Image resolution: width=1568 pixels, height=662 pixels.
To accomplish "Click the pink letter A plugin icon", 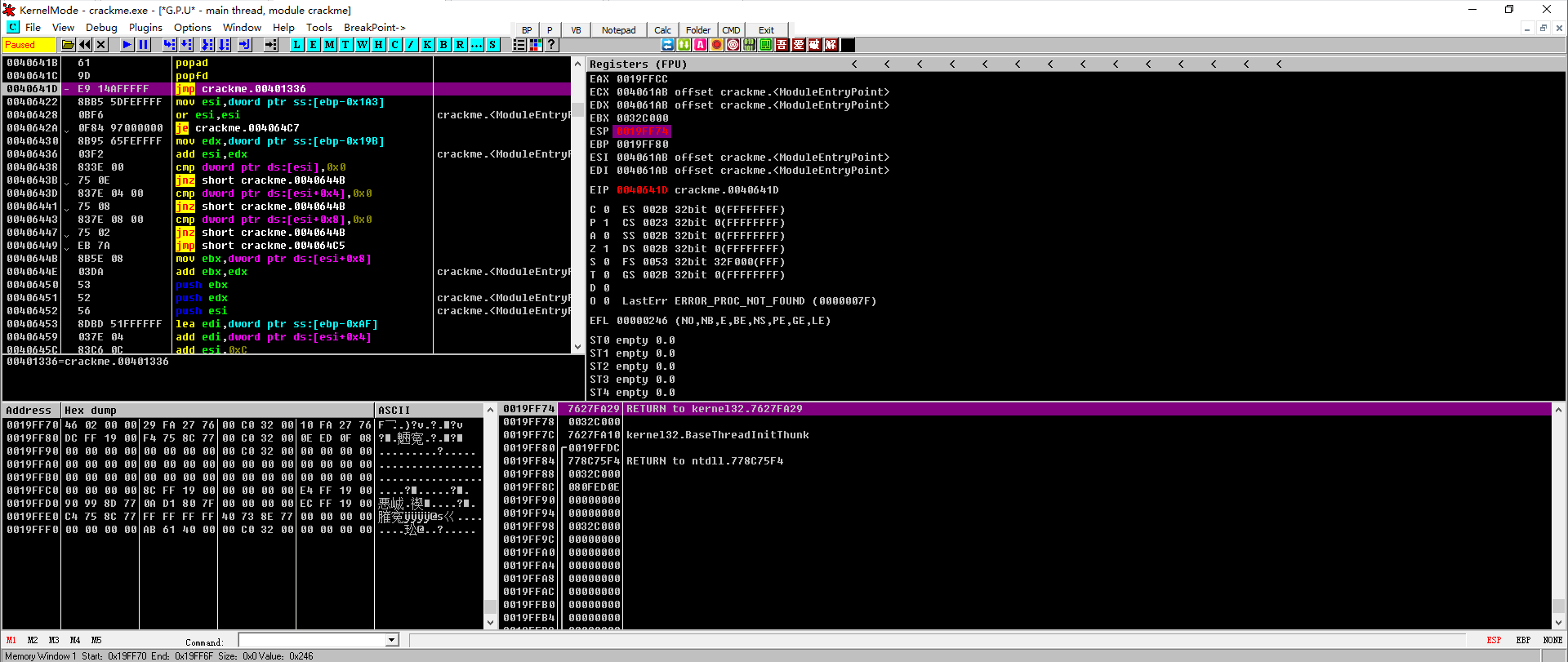I will (x=701, y=45).
